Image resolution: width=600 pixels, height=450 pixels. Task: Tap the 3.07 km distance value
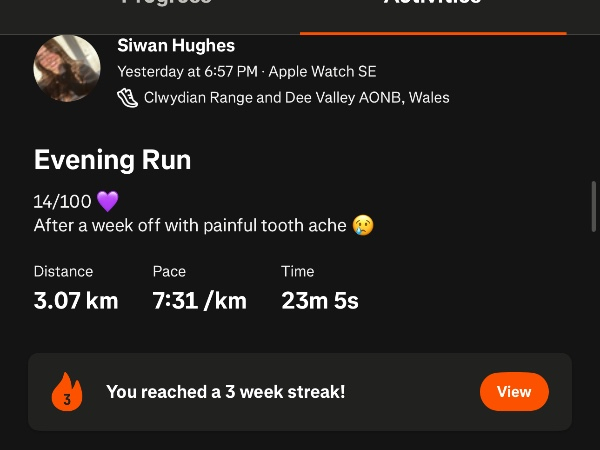tap(76, 300)
